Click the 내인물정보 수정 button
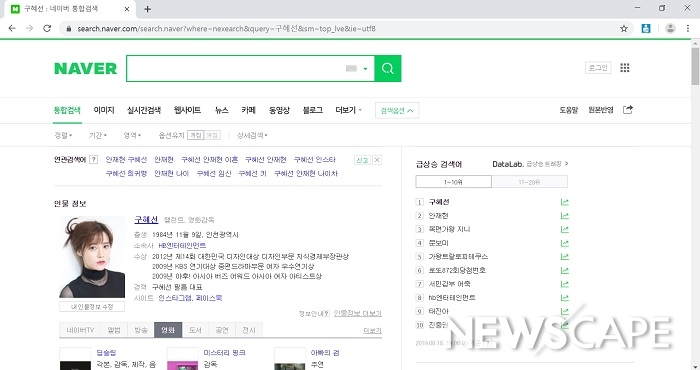The height and width of the screenshot is (370, 700). (x=92, y=307)
